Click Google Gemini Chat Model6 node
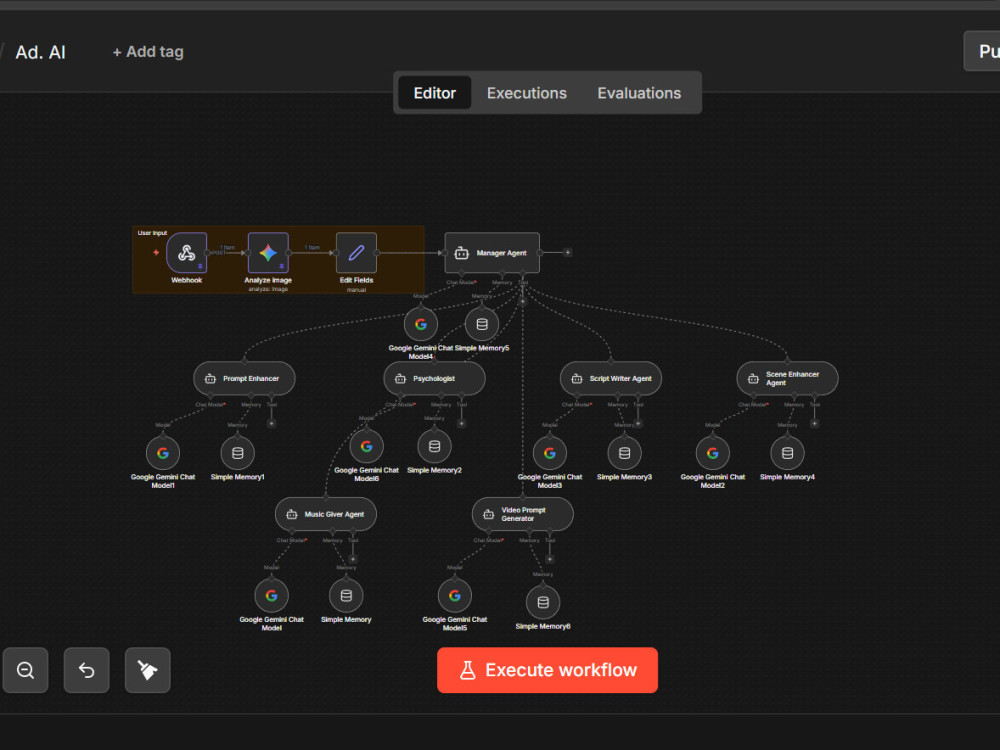This screenshot has width=1000, height=750. tap(367, 446)
